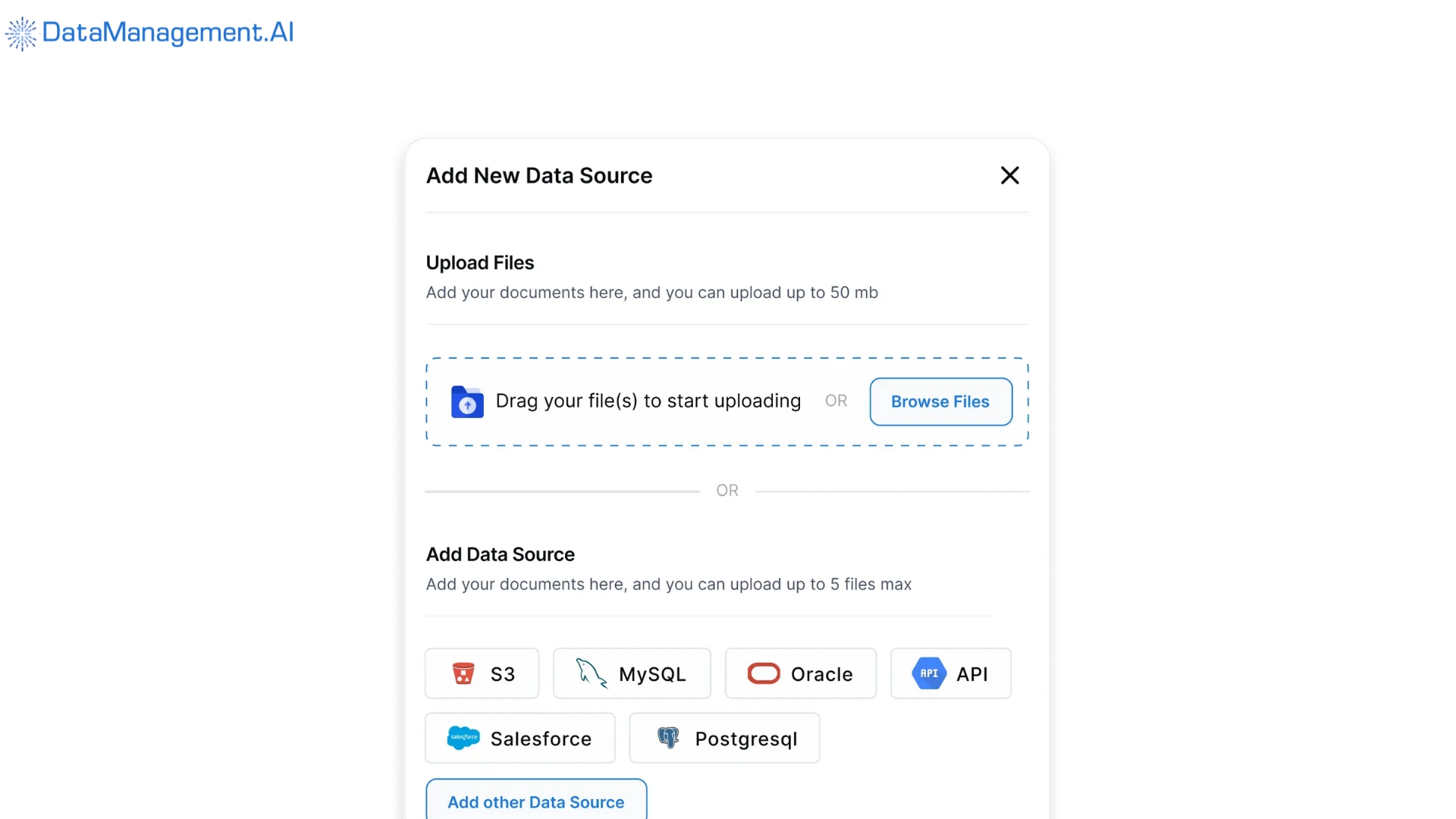Select the Oracle ring icon

[763, 673]
